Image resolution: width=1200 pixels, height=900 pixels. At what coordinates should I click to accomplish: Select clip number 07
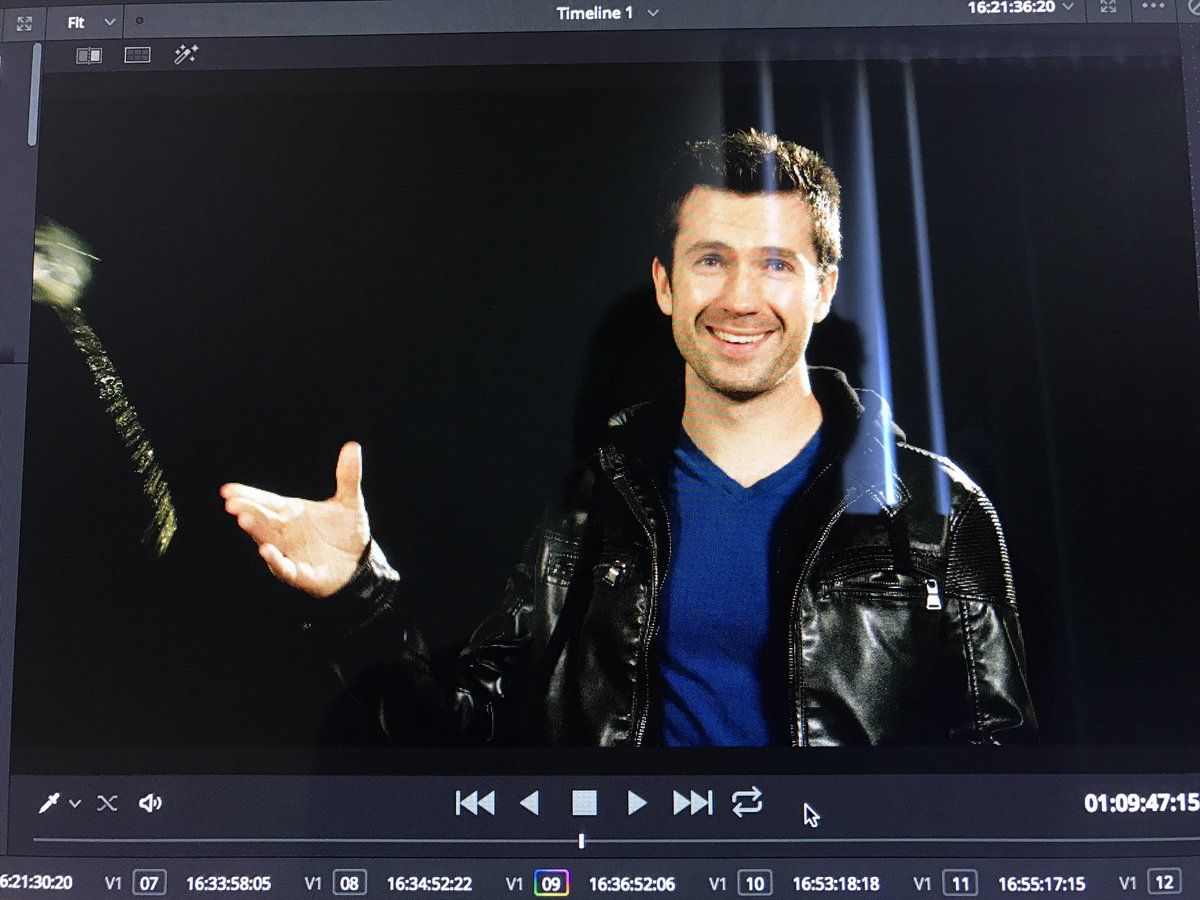click(x=150, y=883)
